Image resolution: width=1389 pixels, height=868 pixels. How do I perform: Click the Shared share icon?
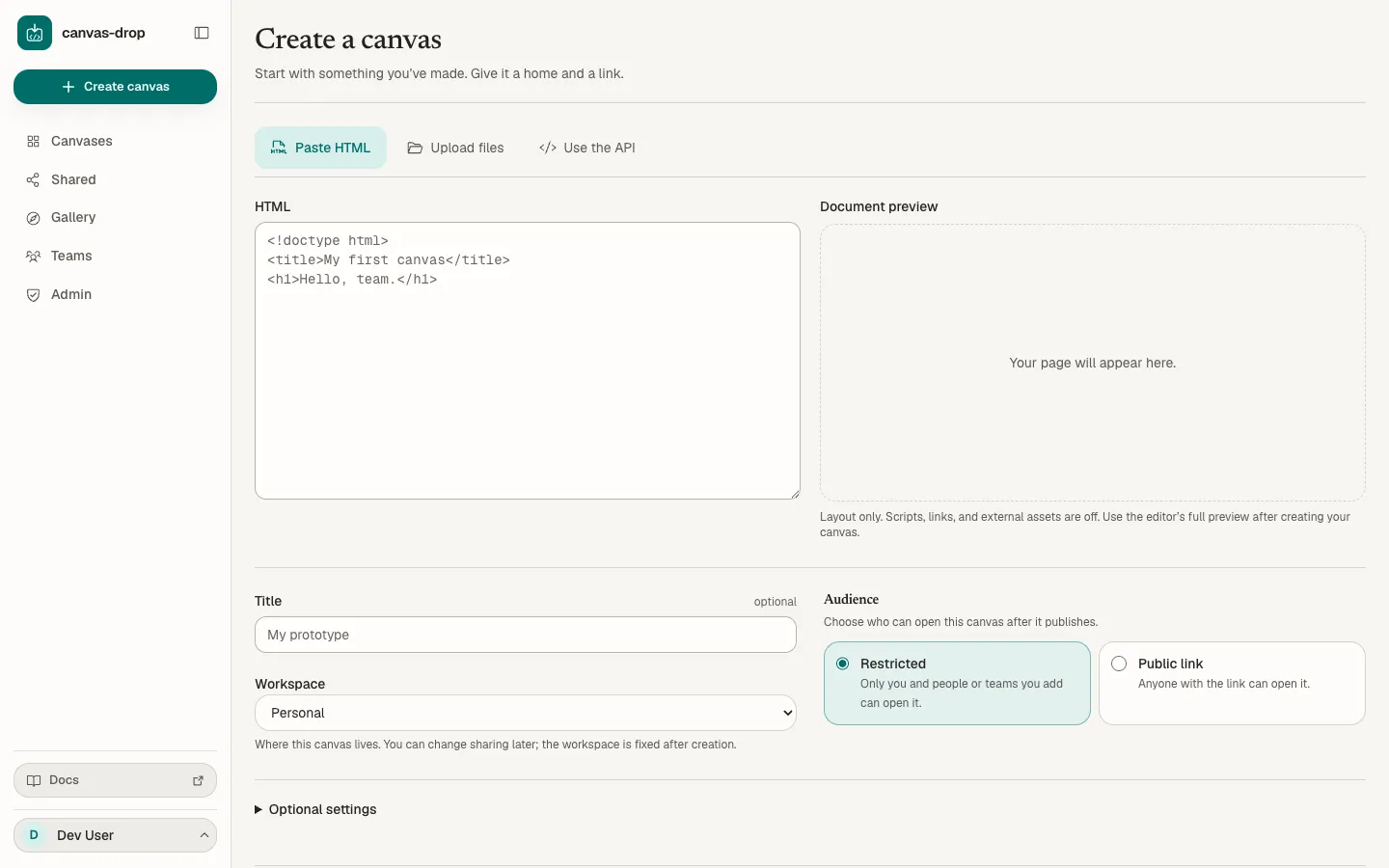point(33,180)
